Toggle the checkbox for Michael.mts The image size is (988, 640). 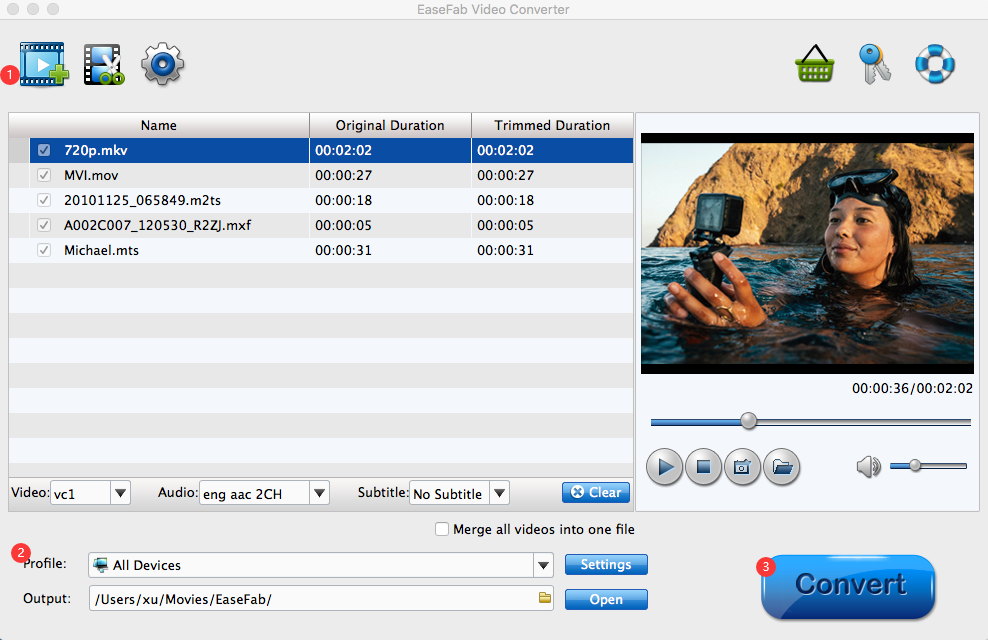tap(44, 250)
